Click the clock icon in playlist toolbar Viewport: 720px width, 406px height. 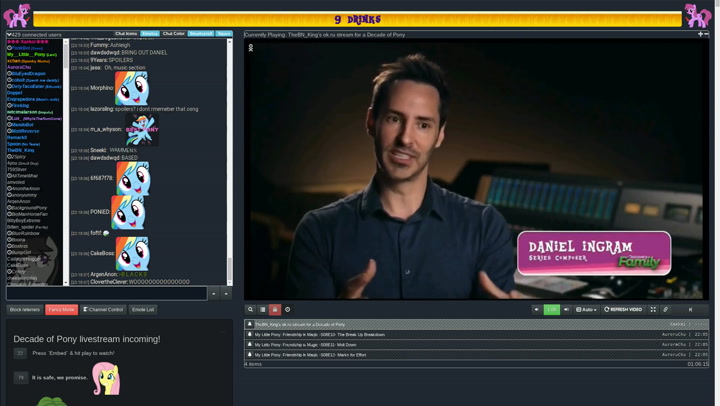pos(288,310)
